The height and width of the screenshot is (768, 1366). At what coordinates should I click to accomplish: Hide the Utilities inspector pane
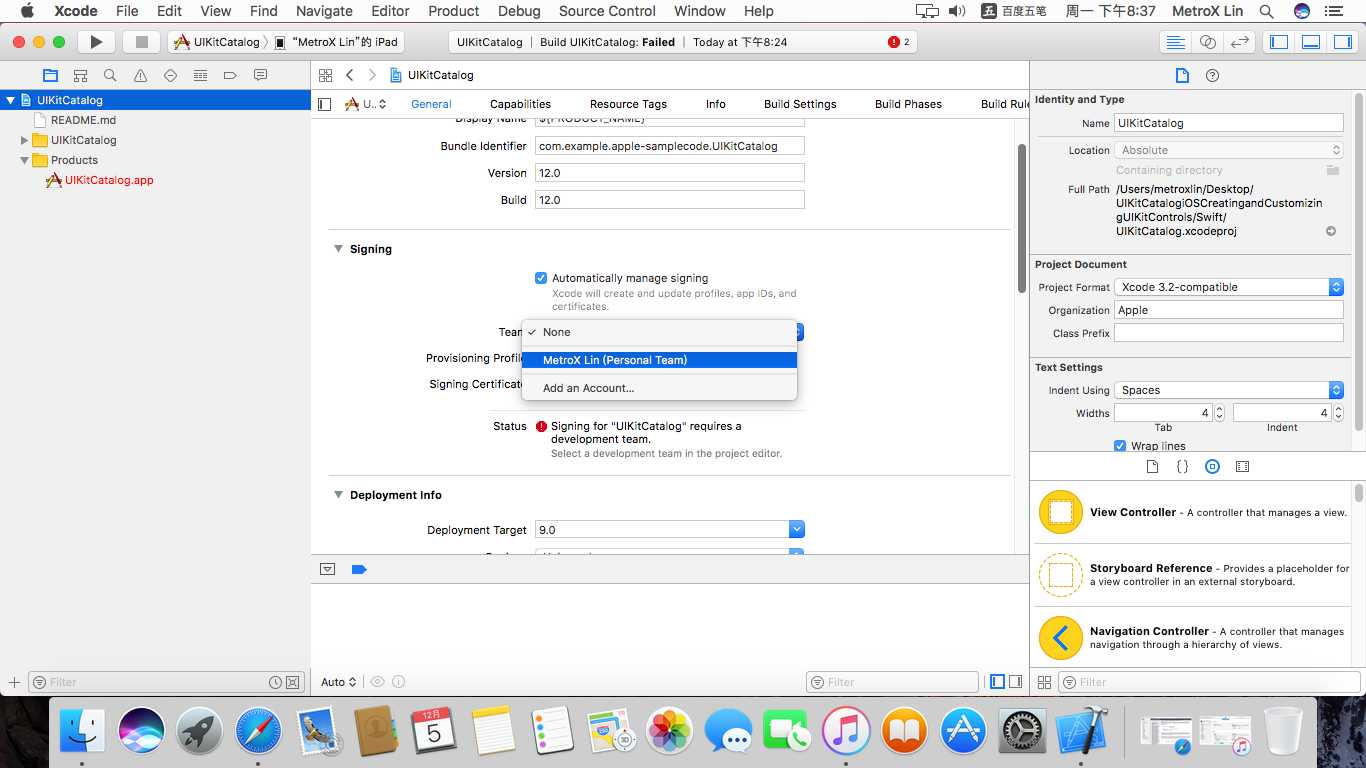[1343, 42]
